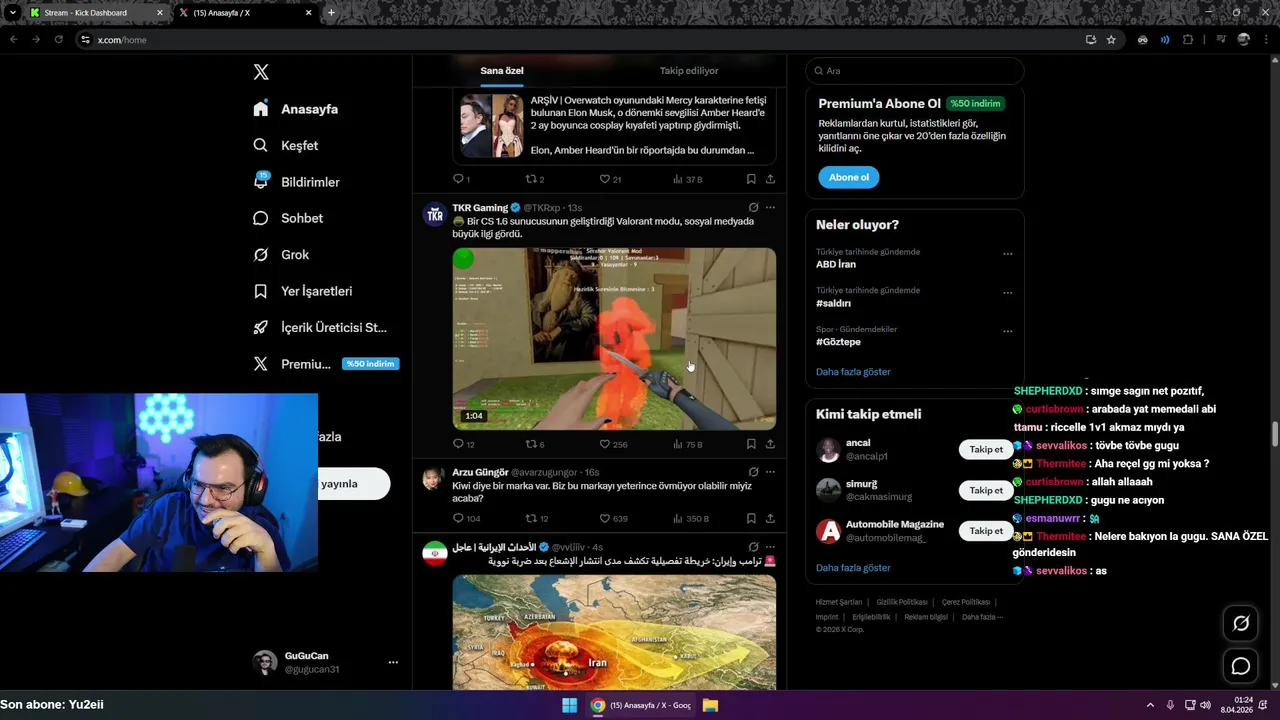Open more options for ABD İran trend

click(x=1007, y=254)
